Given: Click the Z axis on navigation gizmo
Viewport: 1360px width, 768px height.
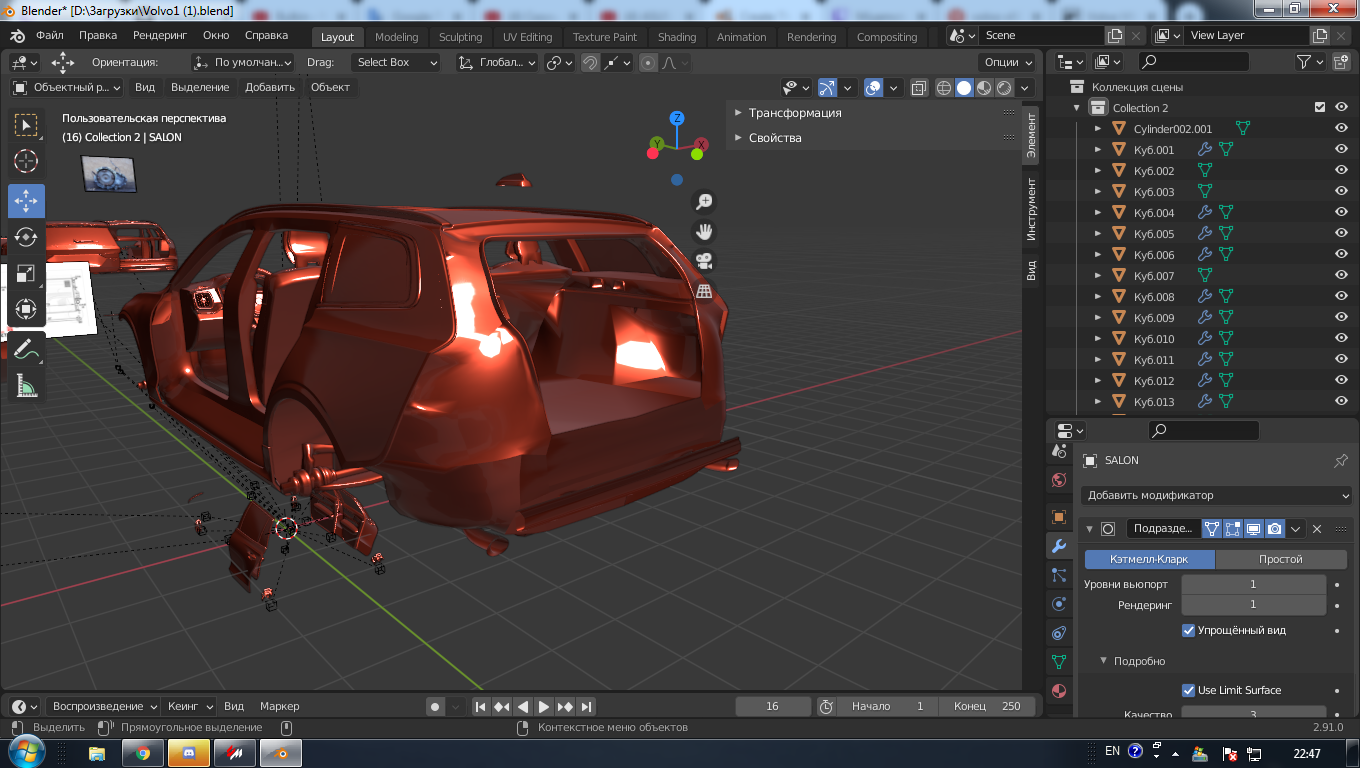Looking at the screenshot, I should pos(677,118).
